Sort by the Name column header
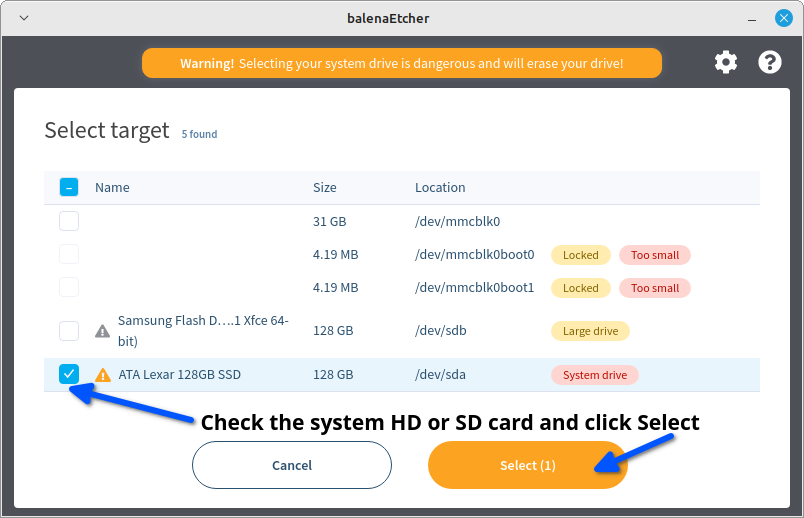Screen dimensions: 804x518 pos(112,187)
